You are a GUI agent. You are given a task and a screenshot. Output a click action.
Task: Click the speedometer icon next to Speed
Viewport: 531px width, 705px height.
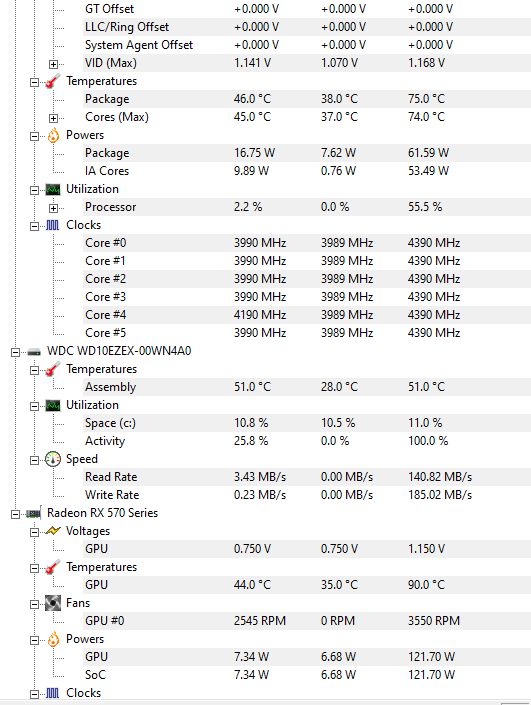click(x=53, y=460)
